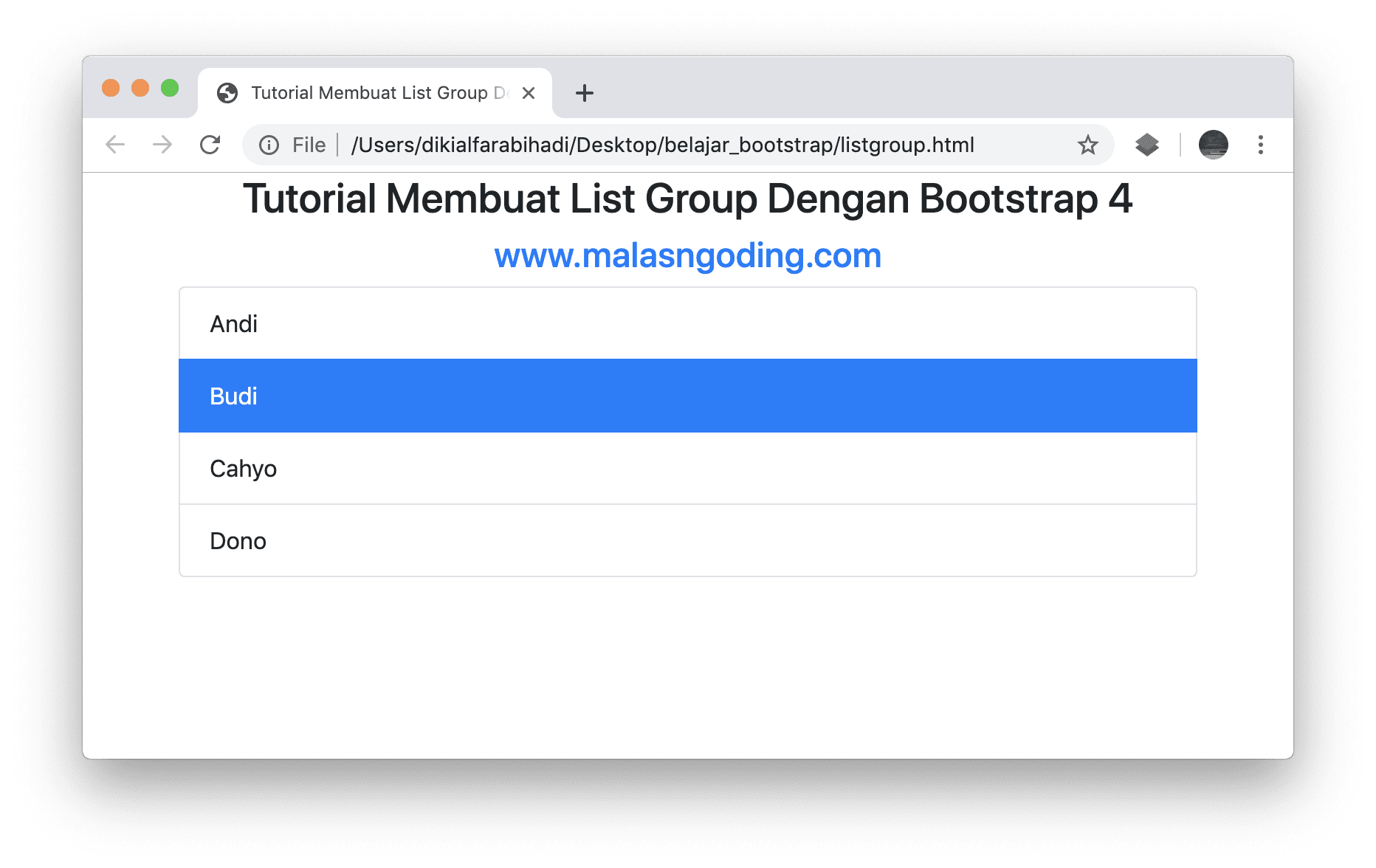Click the extensions icon beside the star
Image resolution: width=1376 pixels, height=868 pixels.
pos(1146,145)
